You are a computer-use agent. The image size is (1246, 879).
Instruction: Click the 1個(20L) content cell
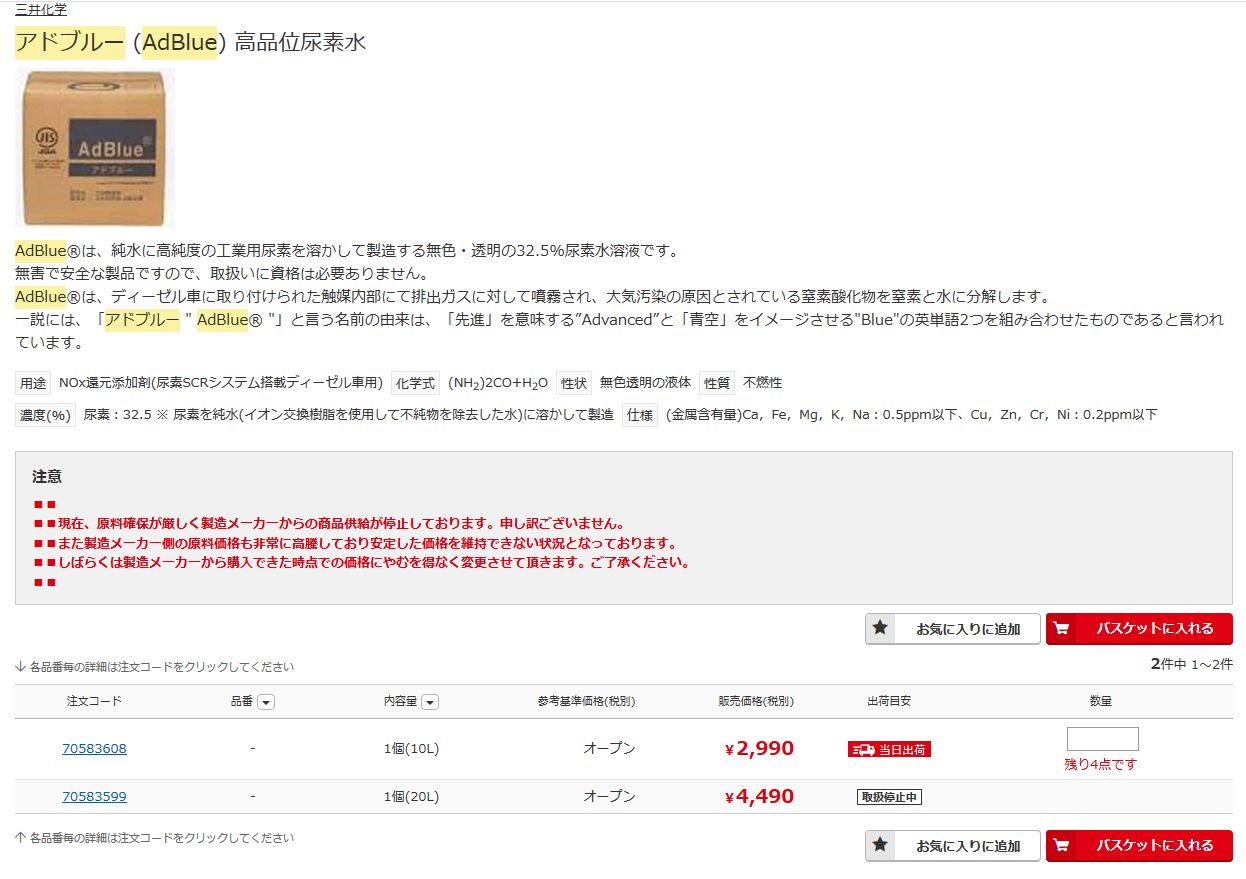(x=411, y=797)
